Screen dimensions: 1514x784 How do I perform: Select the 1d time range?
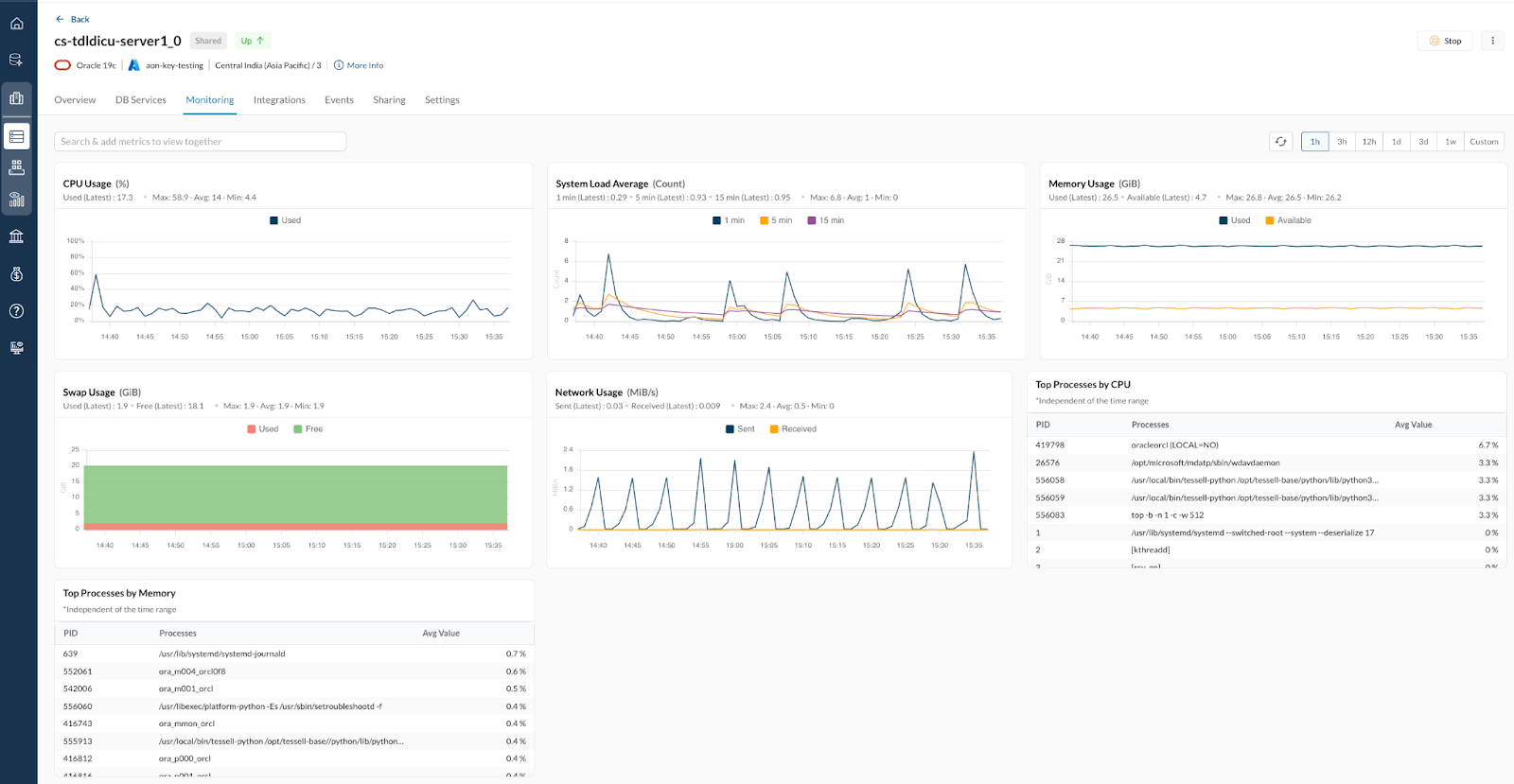tap(1396, 142)
